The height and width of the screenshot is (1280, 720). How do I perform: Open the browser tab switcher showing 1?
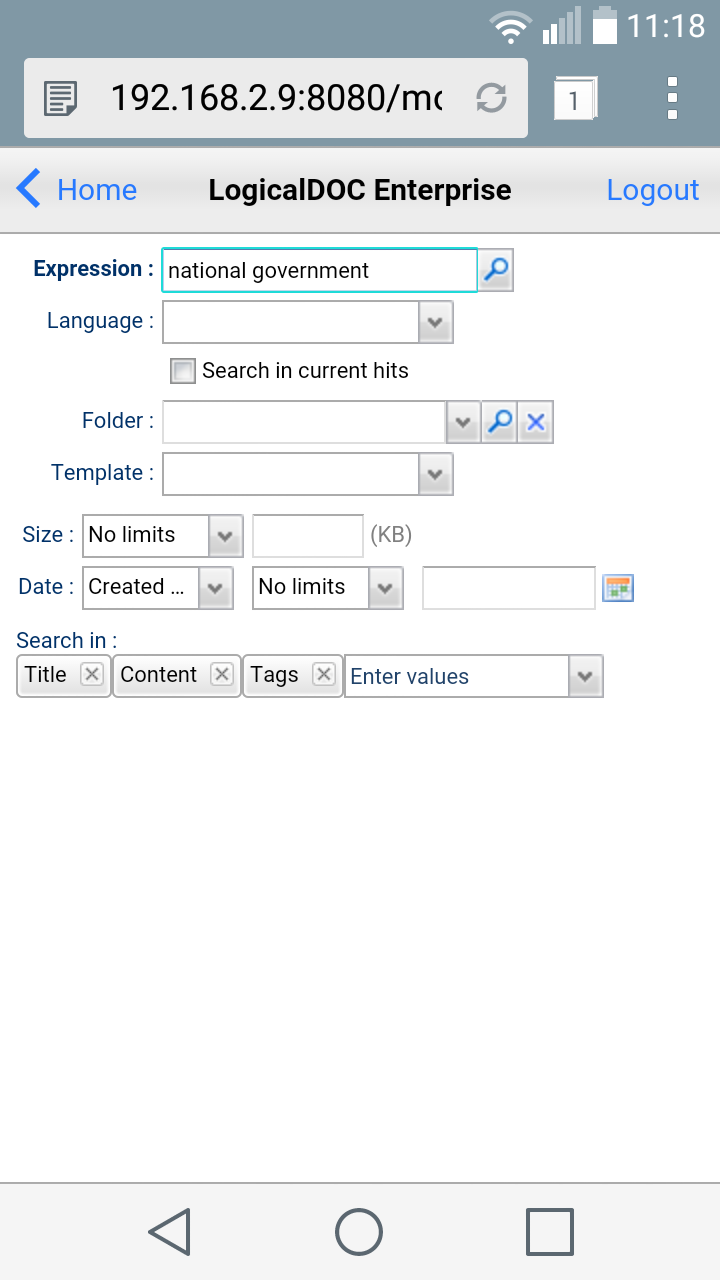click(x=574, y=98)
